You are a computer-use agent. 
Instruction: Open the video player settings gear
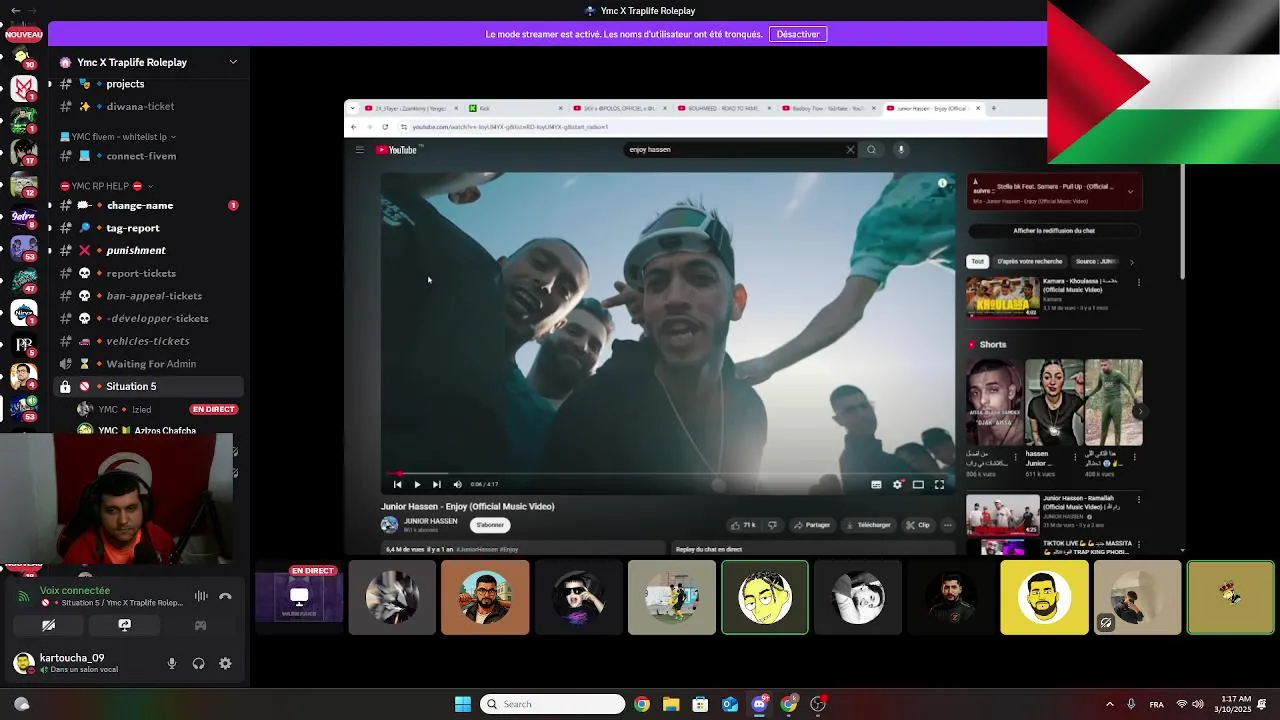tap(898, 485)
